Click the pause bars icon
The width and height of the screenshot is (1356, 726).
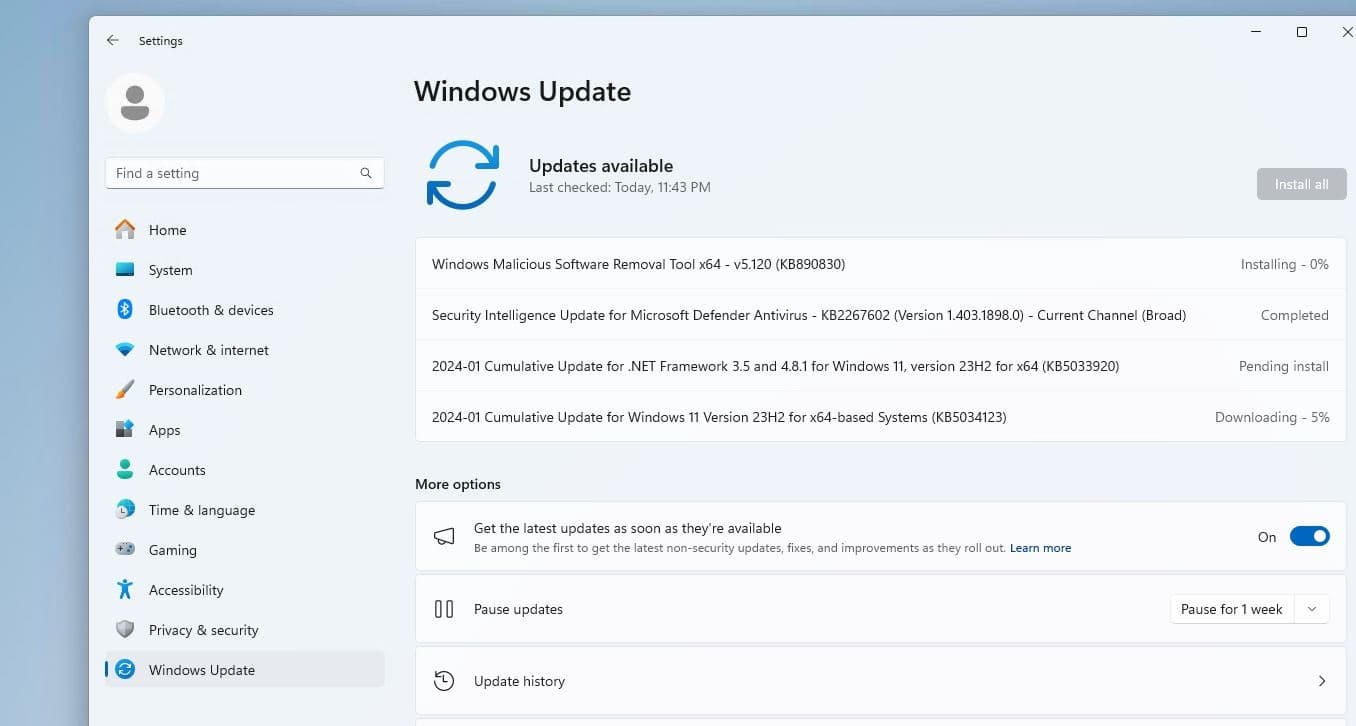coord(444,609)
